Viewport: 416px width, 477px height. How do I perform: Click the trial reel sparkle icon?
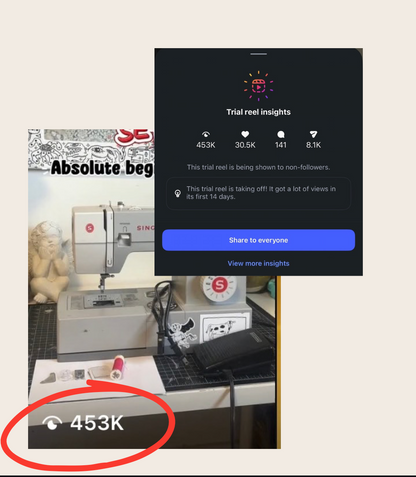(x=258, y=86)
